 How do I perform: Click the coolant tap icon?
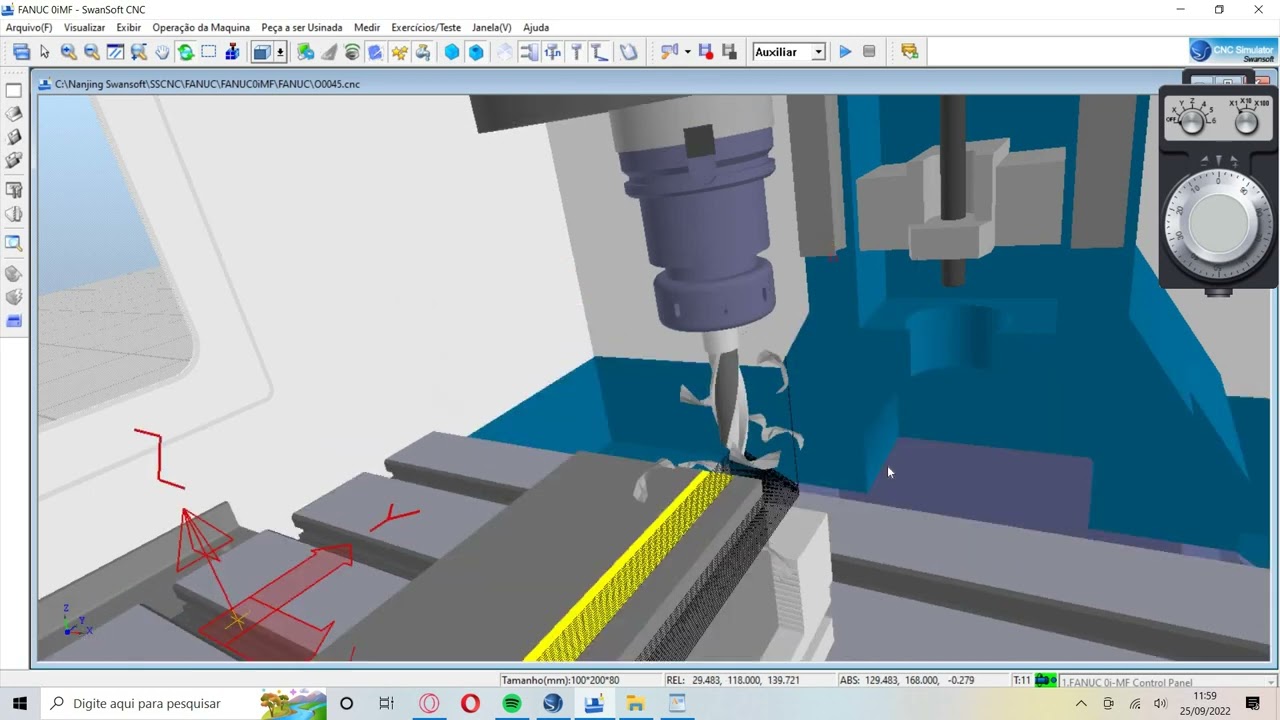click(423, 52)
